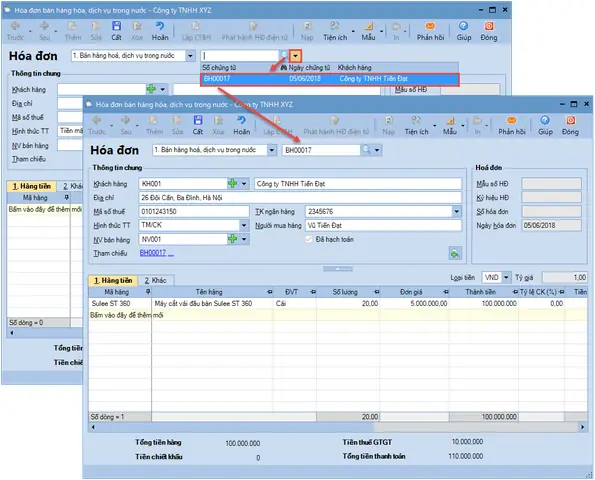The image size is (595, 480).
Task: Click green plus next to NV001 salesperson
Action: click(232, 239)
